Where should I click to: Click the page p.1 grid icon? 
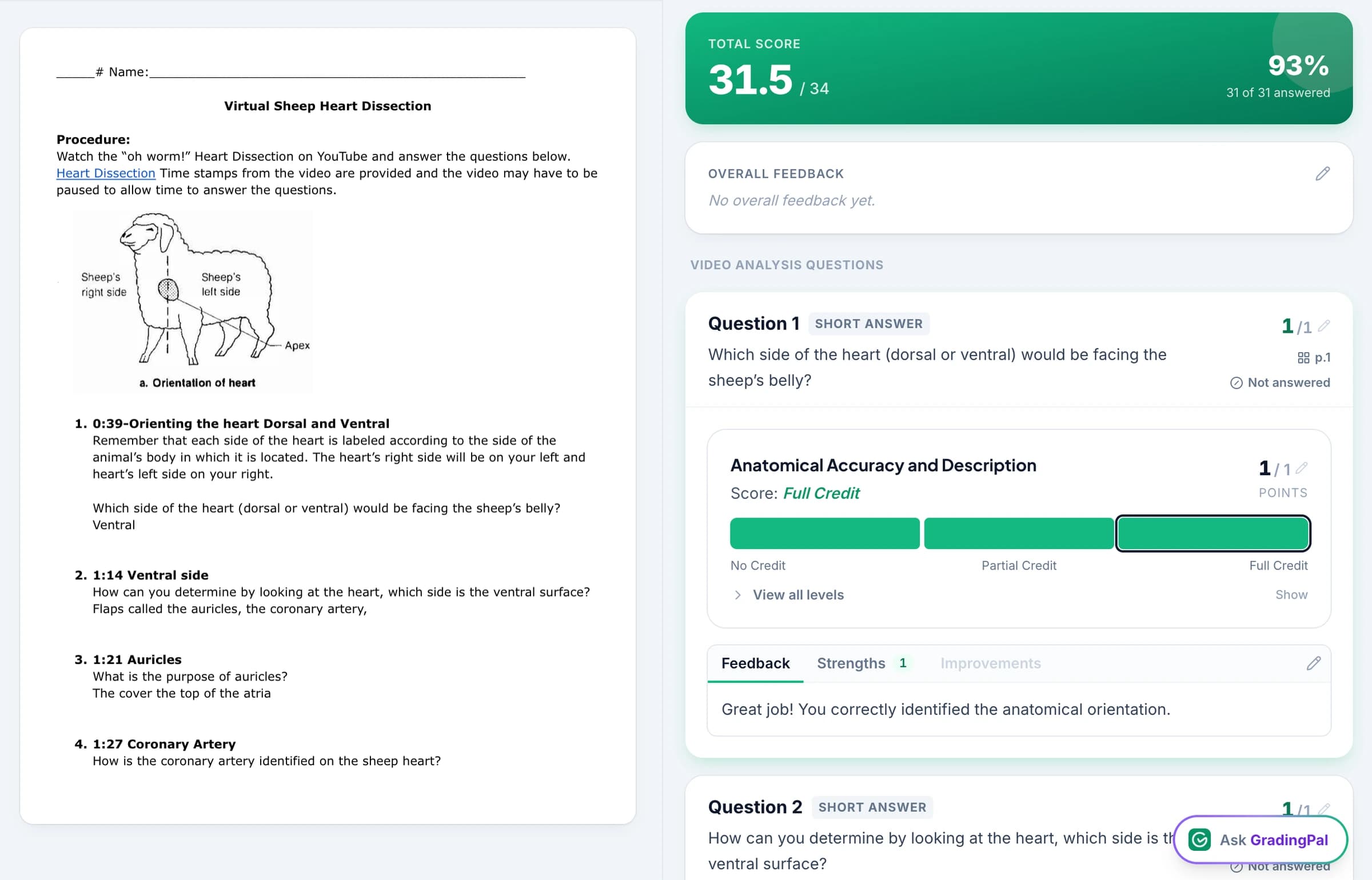coord(1303,358)
